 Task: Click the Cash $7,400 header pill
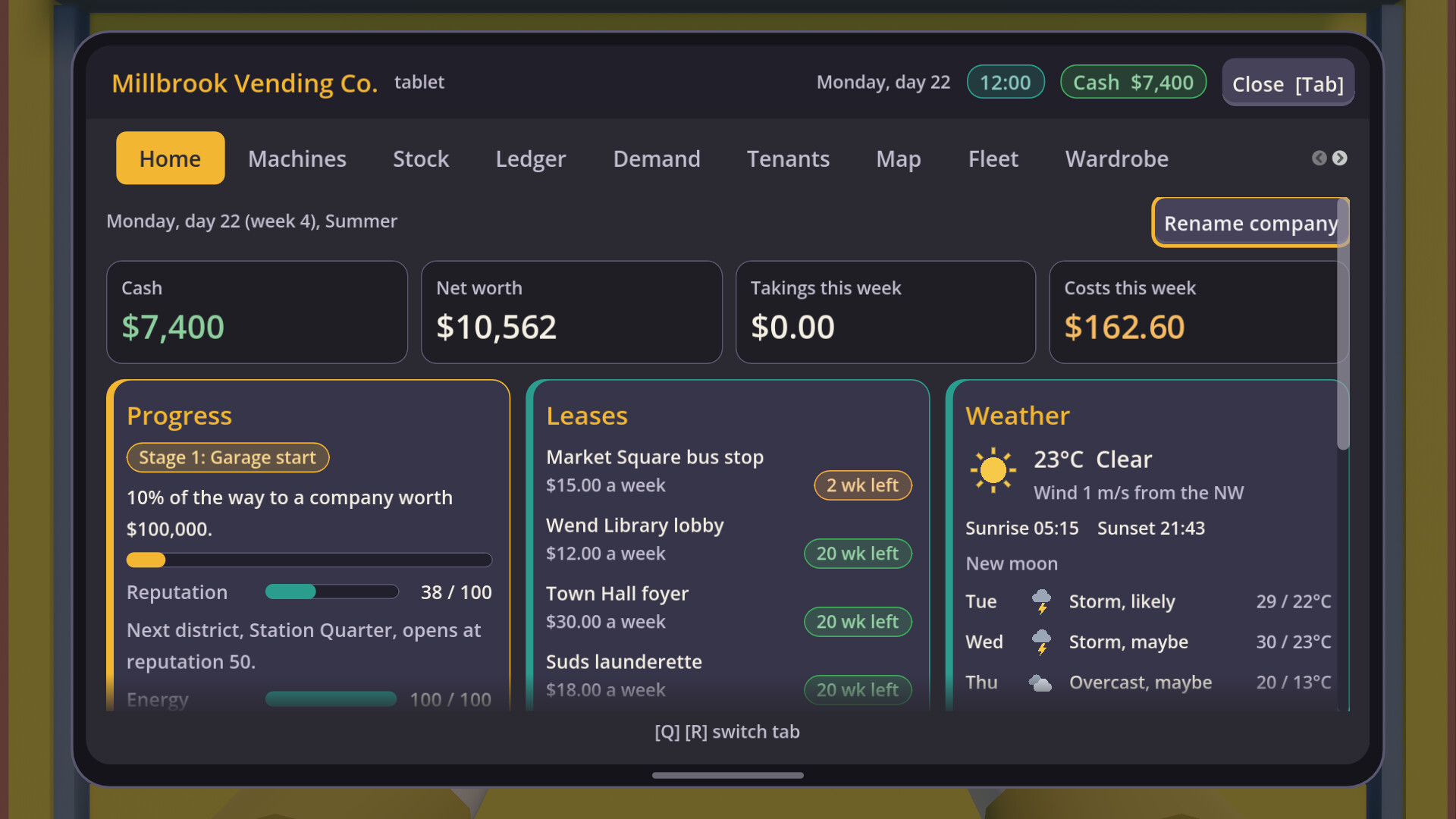click(1133, 82)
